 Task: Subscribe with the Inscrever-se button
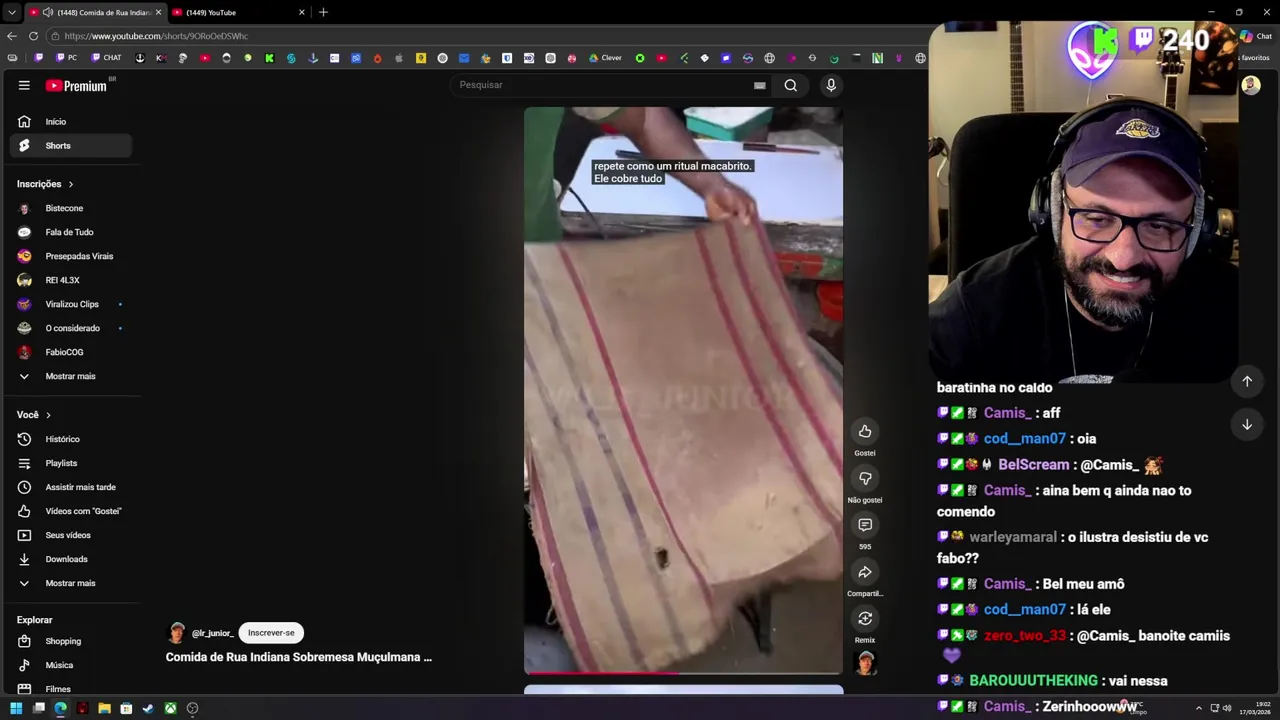[x=271, y=633]
